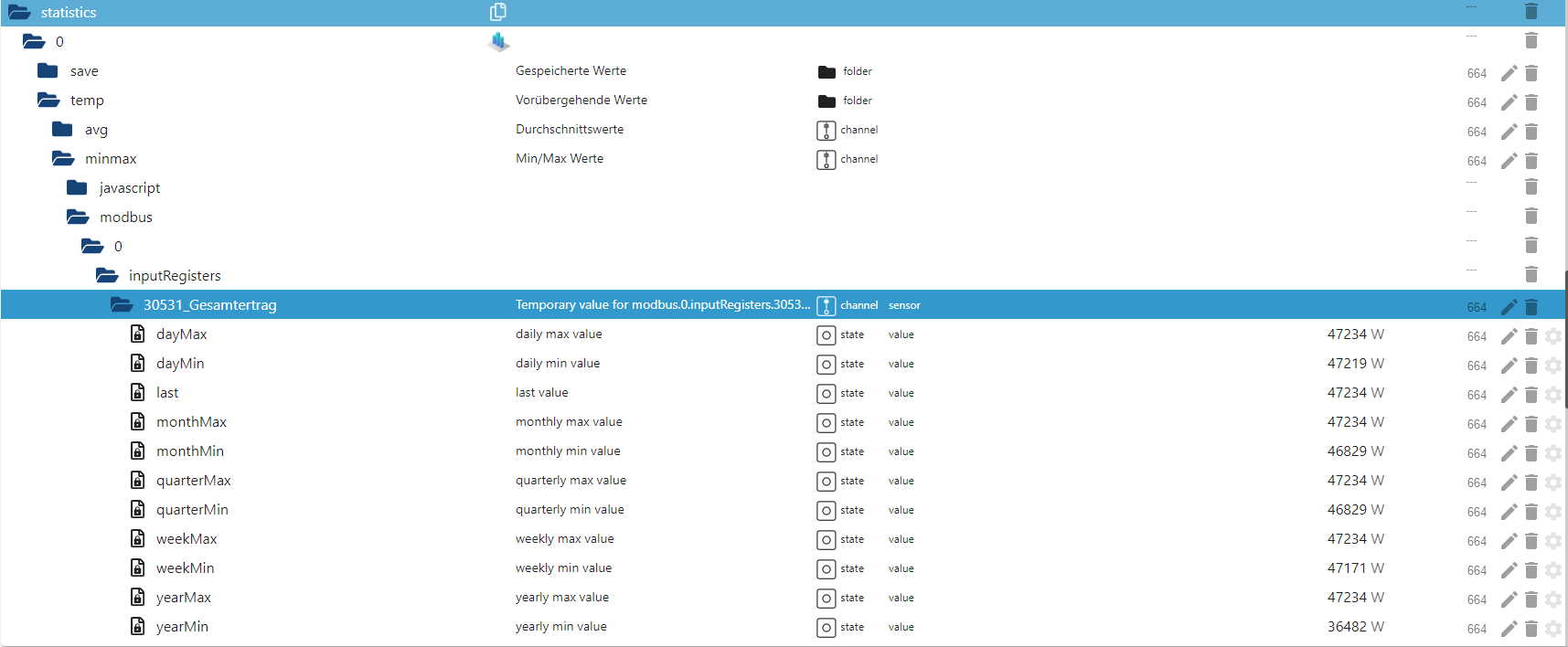Collapse the 30531_Gesamtertrag folder
Viewport: 1568px width, 647px height.
[122, 304]
